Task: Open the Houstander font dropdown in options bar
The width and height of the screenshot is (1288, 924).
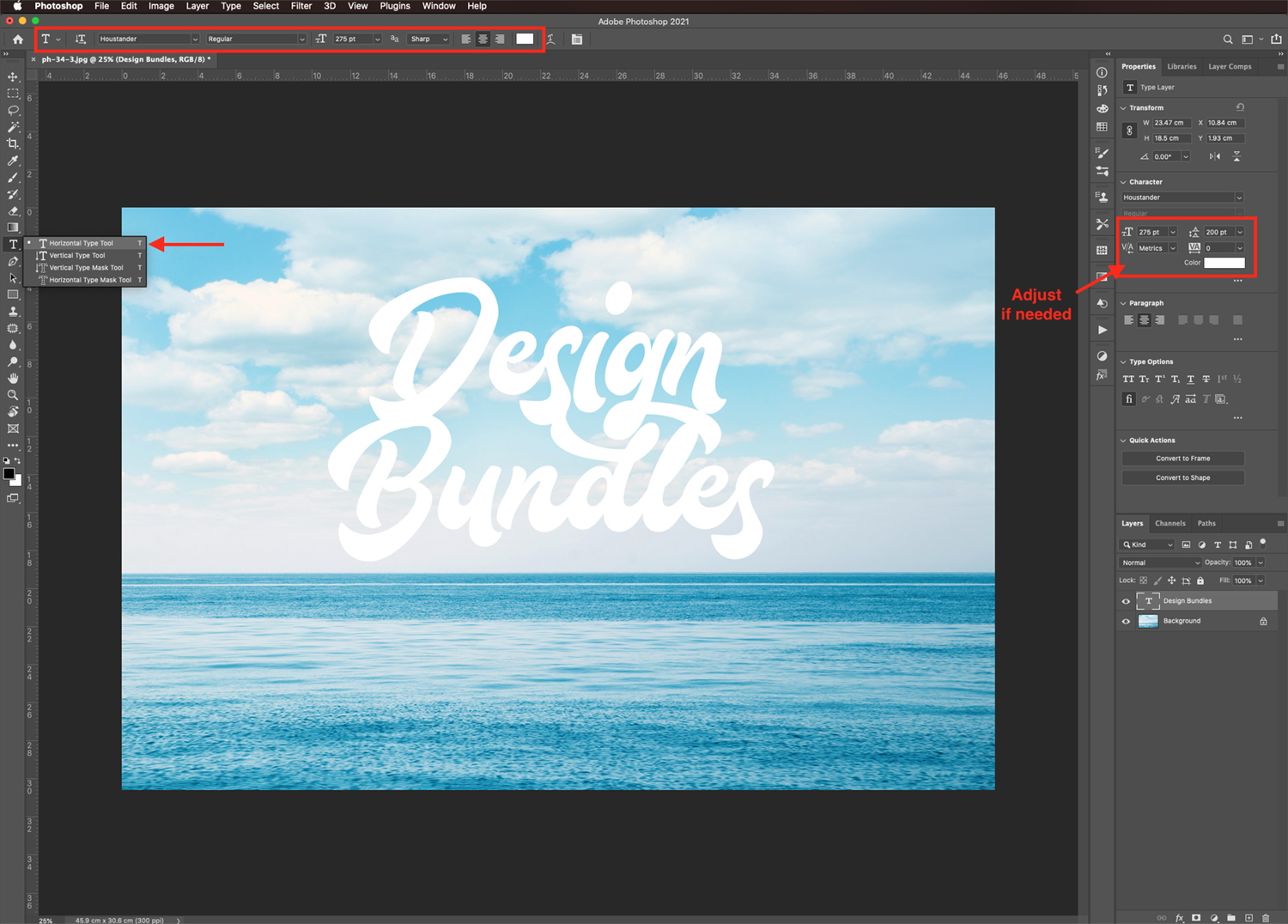Action: click(x=148, y=40)
